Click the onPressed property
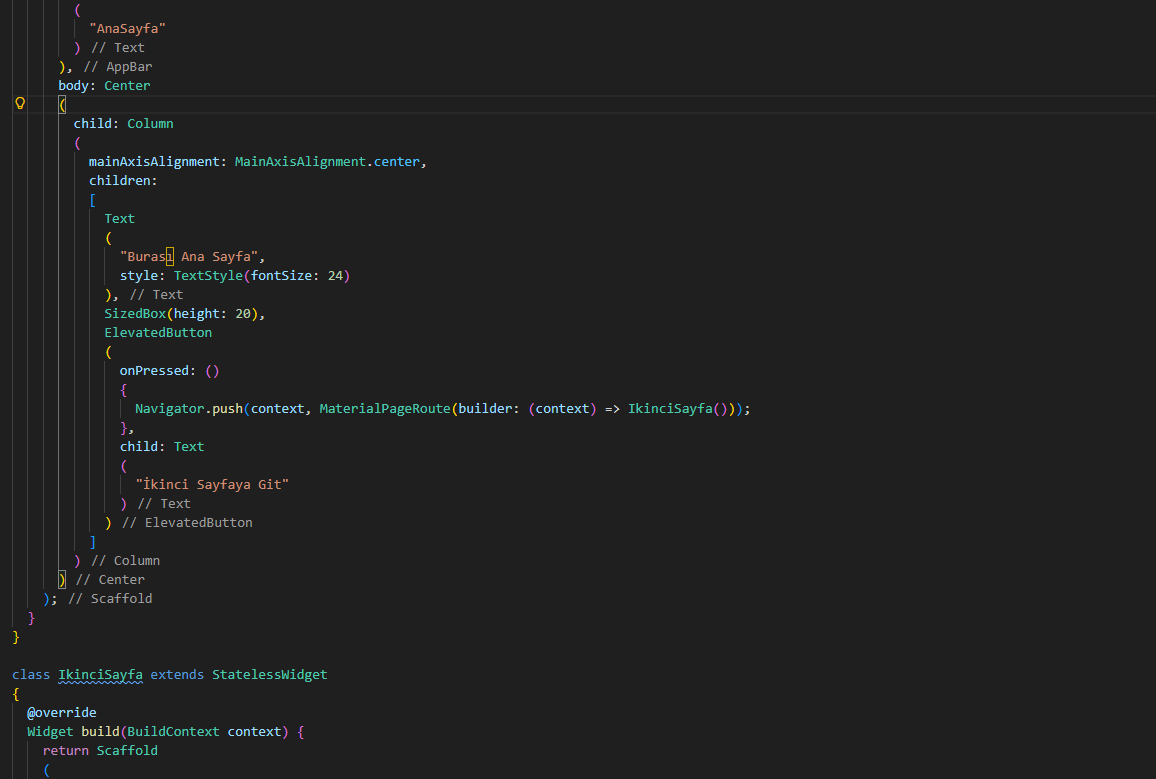 [x=154, y=371]
